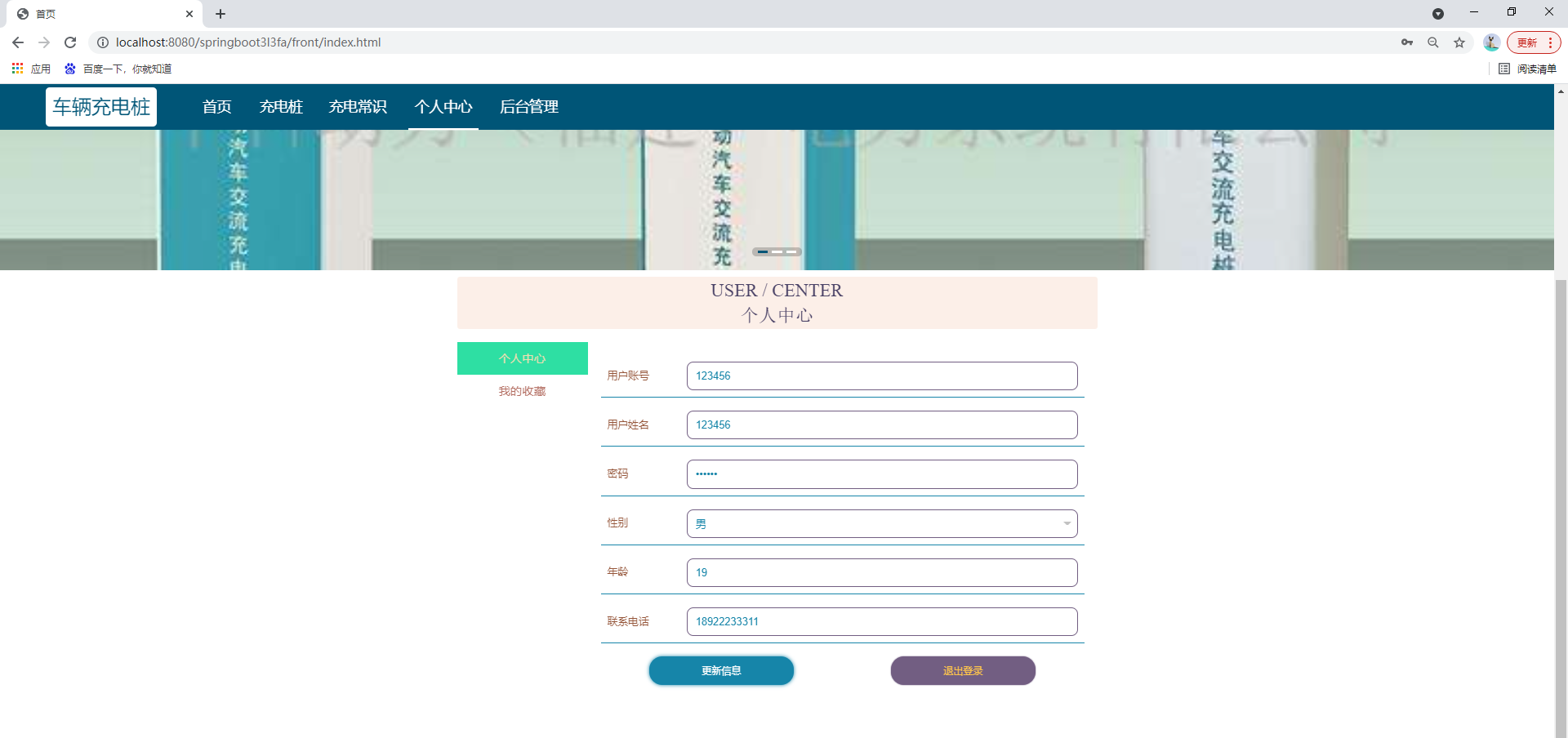Expand the 性别 gender dropdown

(x=882, y=523)
